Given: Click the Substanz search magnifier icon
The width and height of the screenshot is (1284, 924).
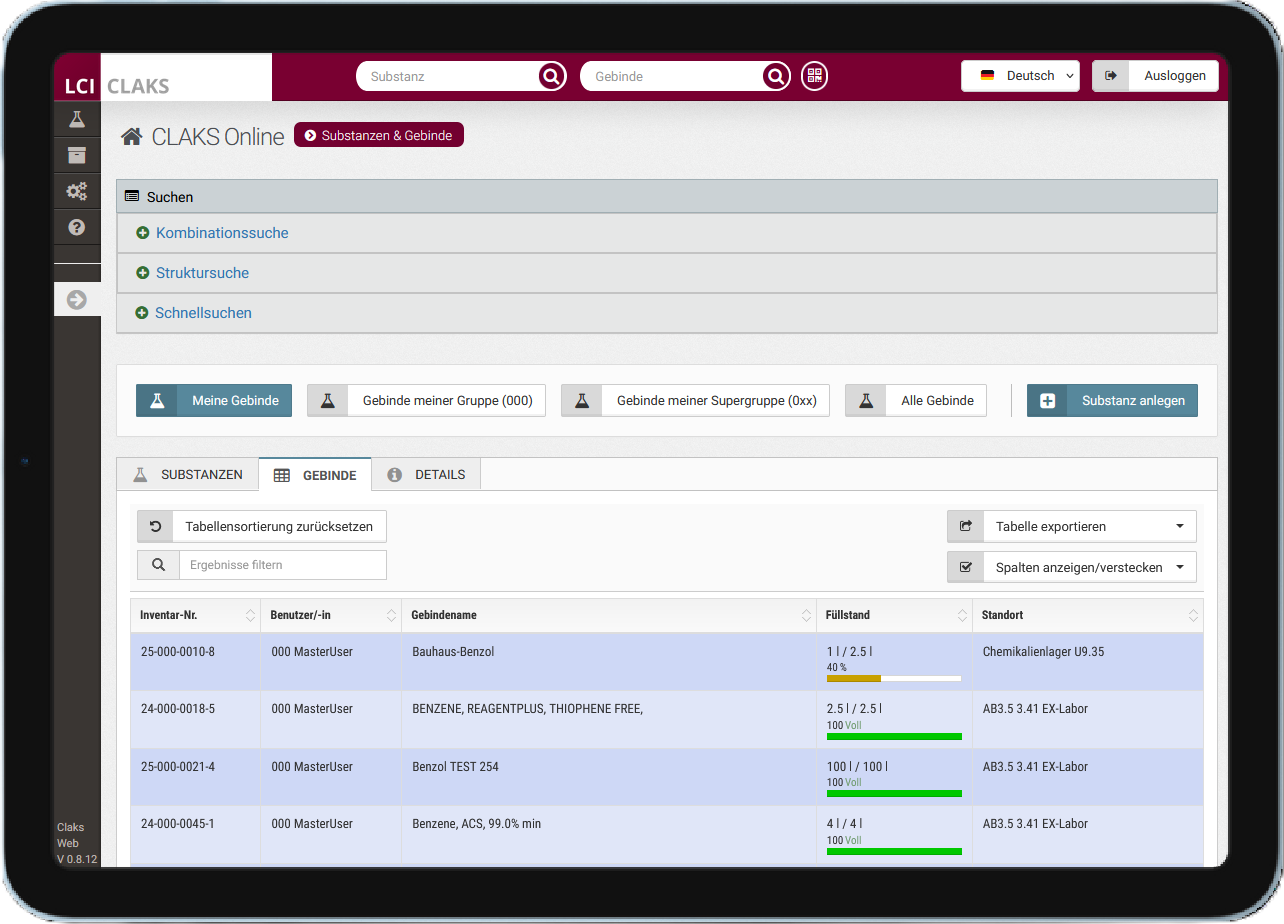Looking at the screenshot, I should [x=551, y=77].
